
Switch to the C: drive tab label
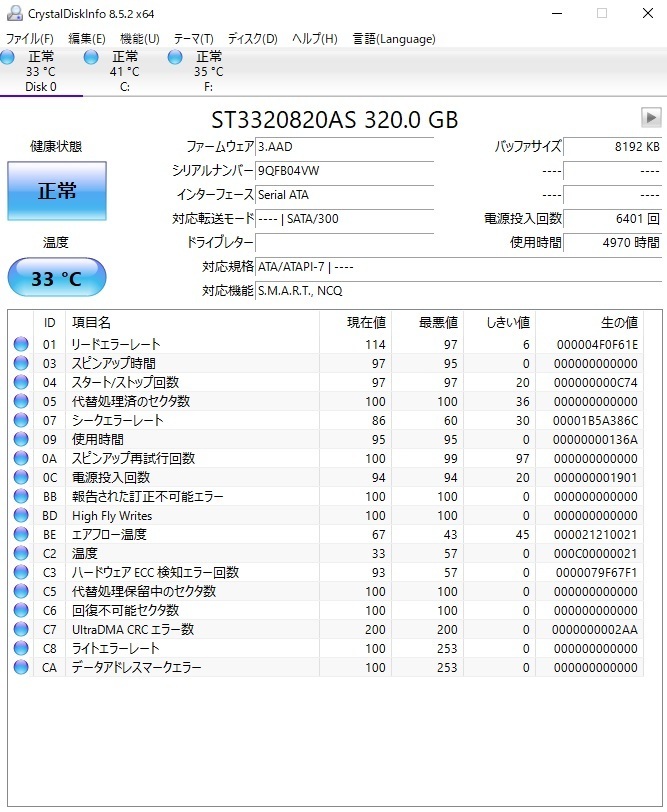pyautogui.click(x=125, y=86)
